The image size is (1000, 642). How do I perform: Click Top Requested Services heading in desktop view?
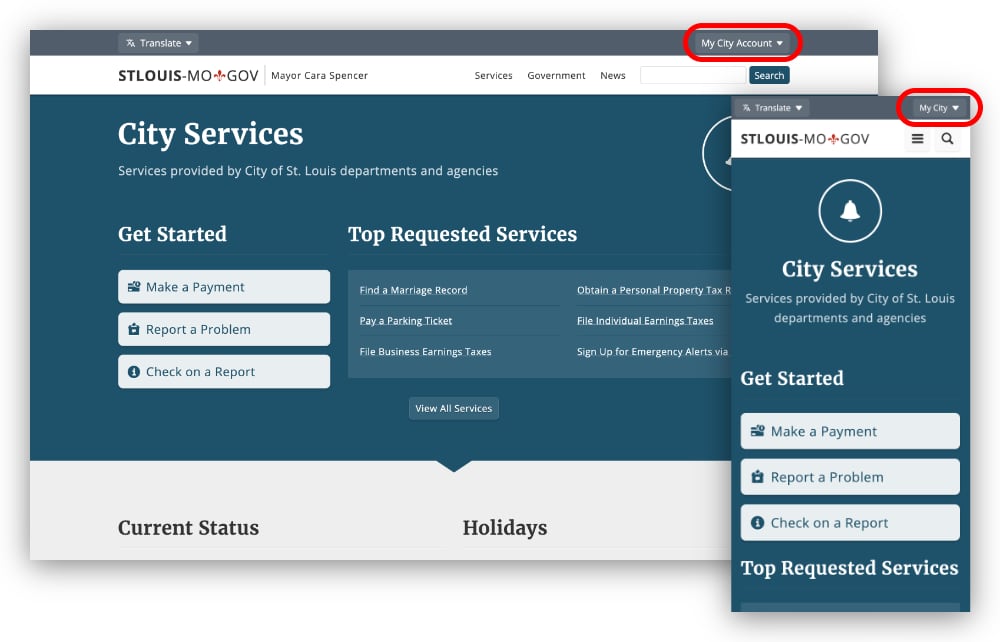[462, 234]
